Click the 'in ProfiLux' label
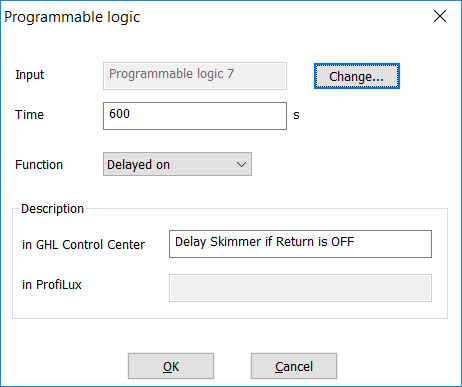The image size is (462, 387). pos(52,285)
